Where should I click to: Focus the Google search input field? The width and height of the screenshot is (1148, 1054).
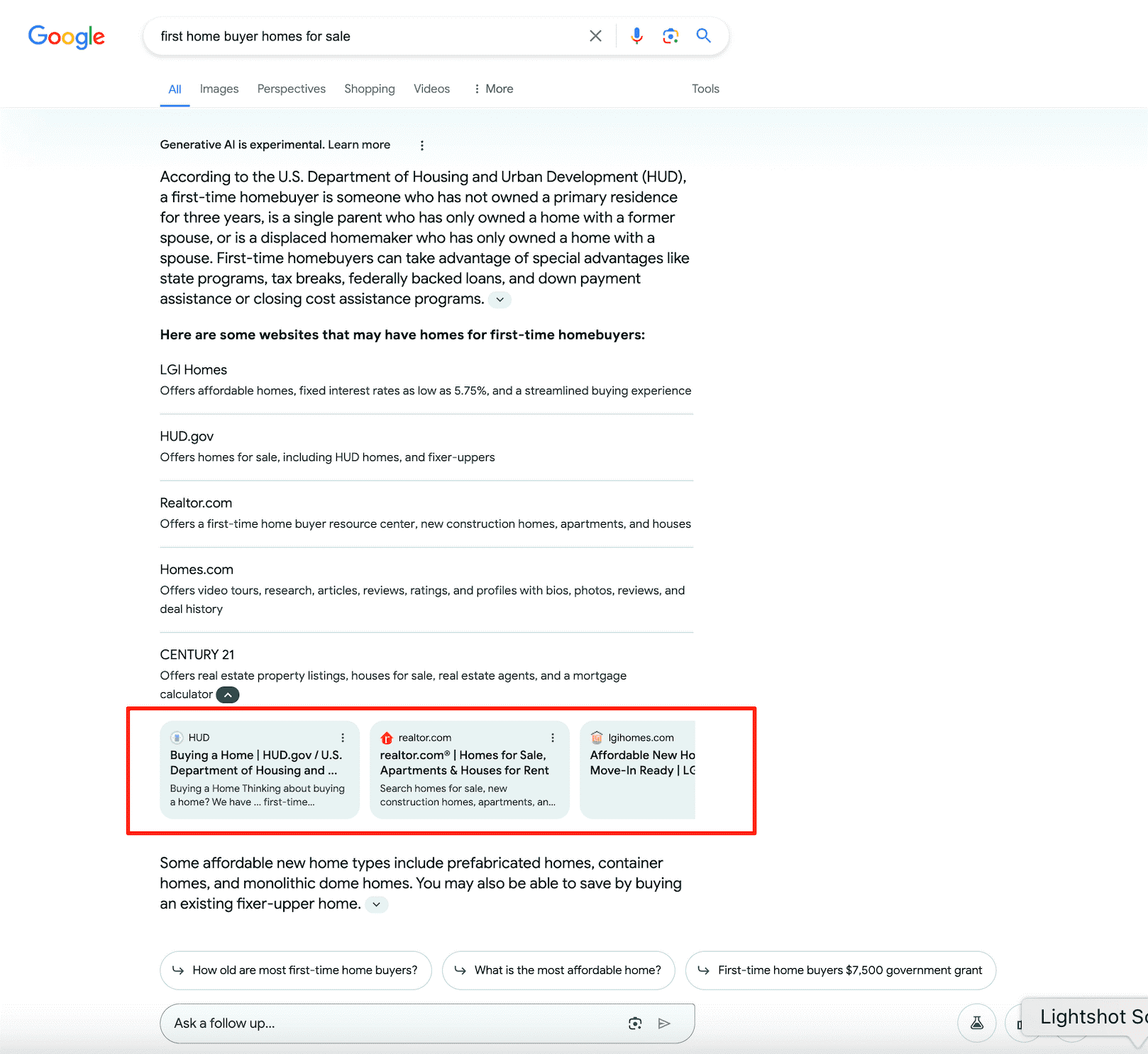click(369, 36)
